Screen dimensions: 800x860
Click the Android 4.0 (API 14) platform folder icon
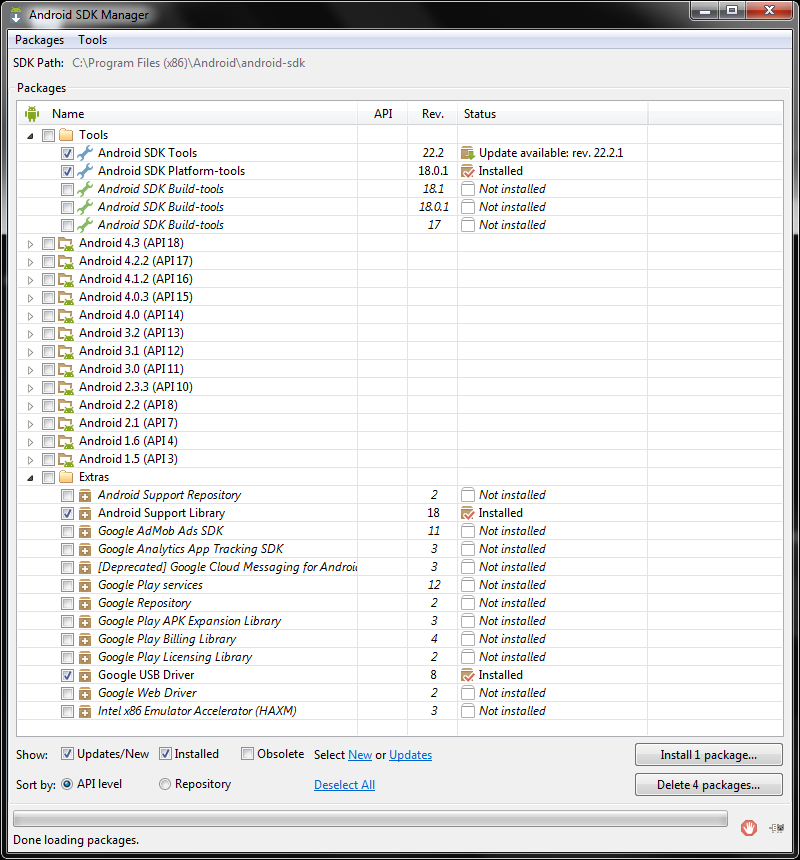click(66, 315)
